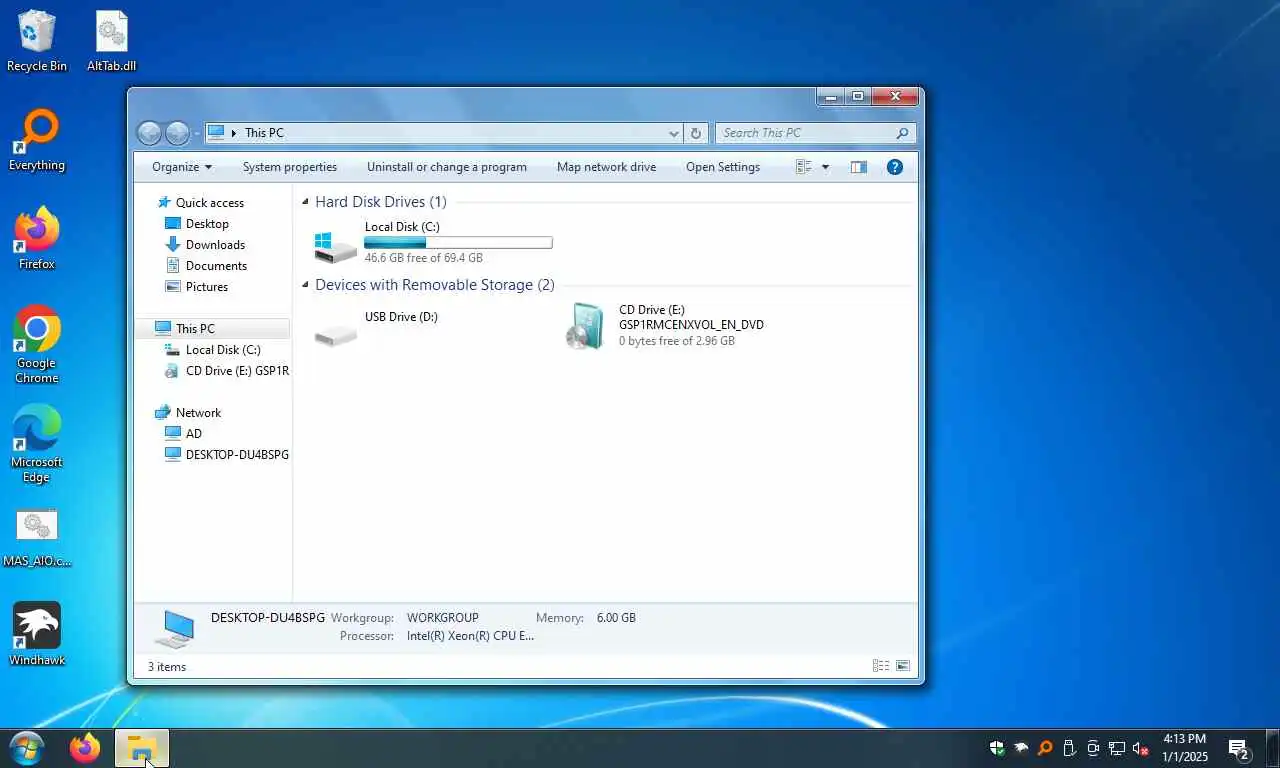Click the Show desktop strip
The image size is (1280, 768).
pyautogui.click(x=1275, y=748)
